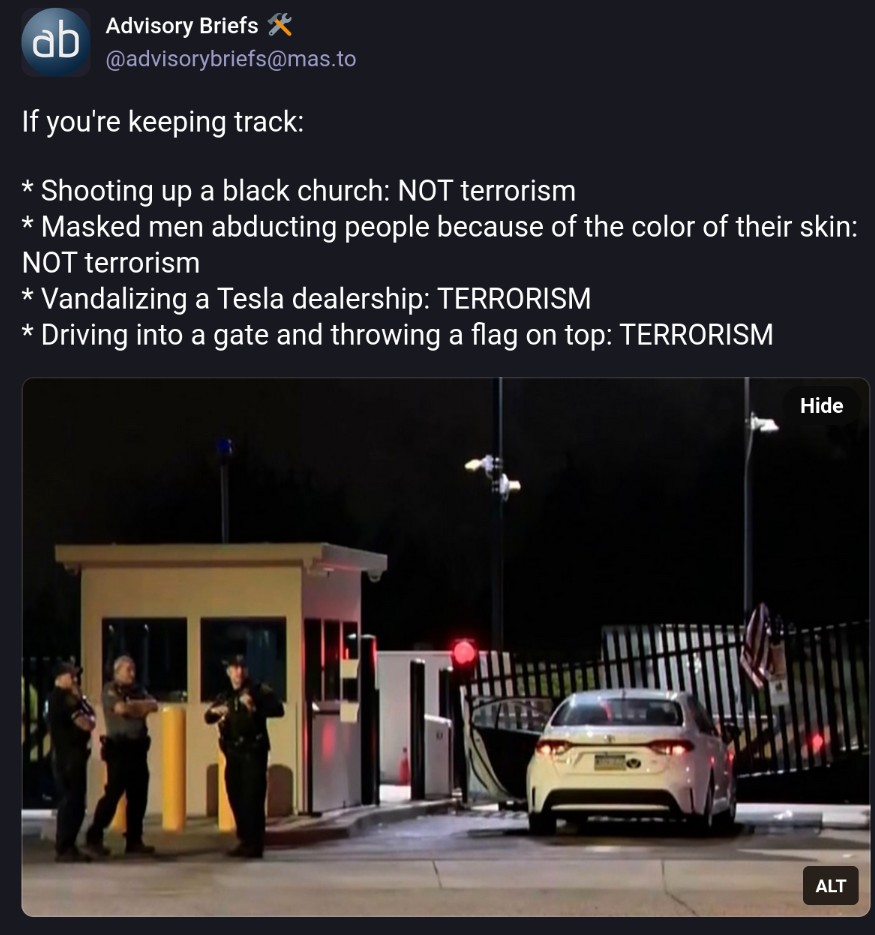
Task: Click the red signal light in photo
Action: (x=464, y=653)
